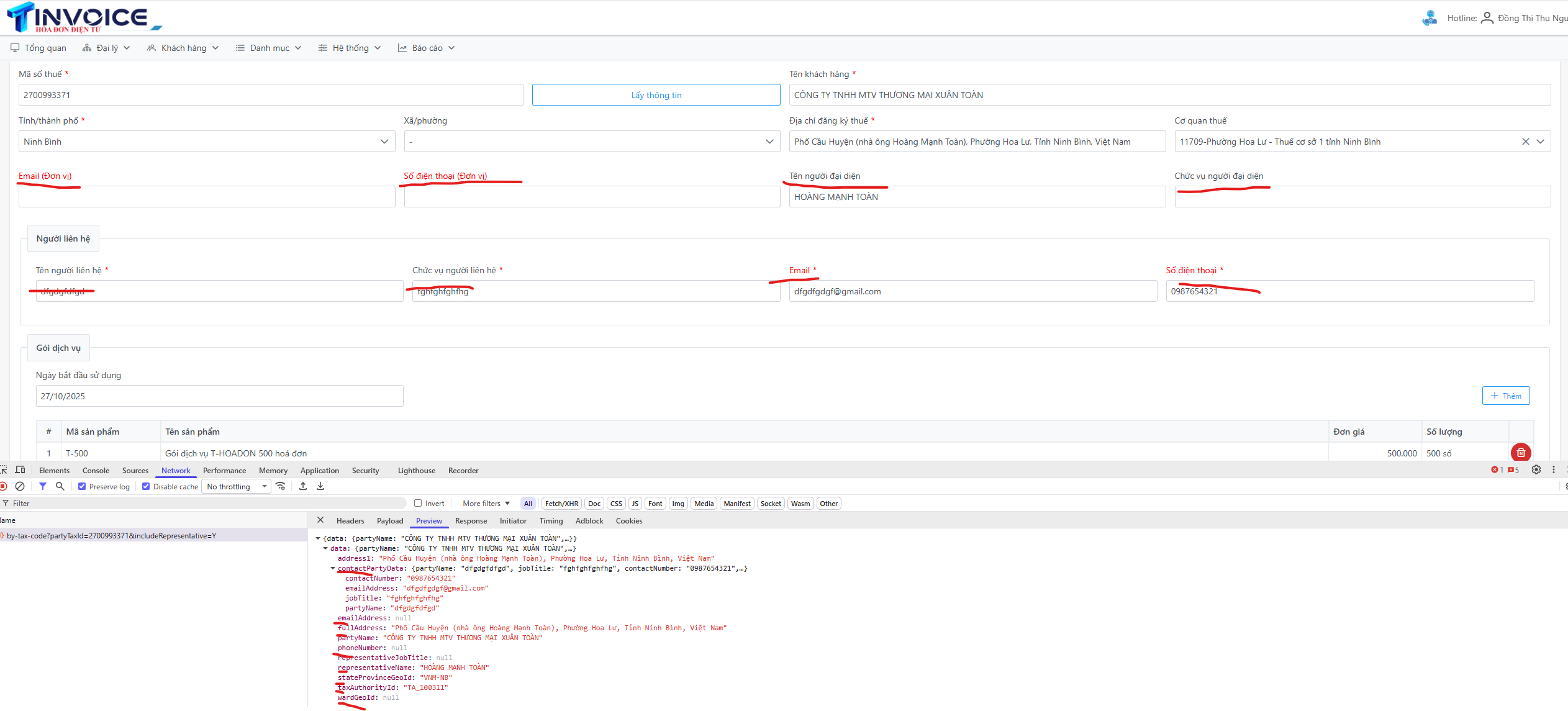Filter requests by Fetch/XHR
The width and height of the screenshot is (1568, 711).
tap(561, 504)
